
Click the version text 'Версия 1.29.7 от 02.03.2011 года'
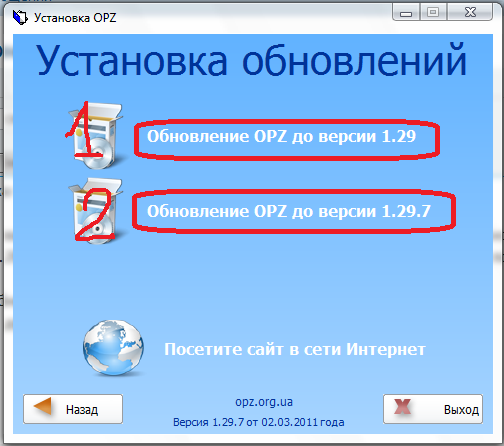point(259,422)
